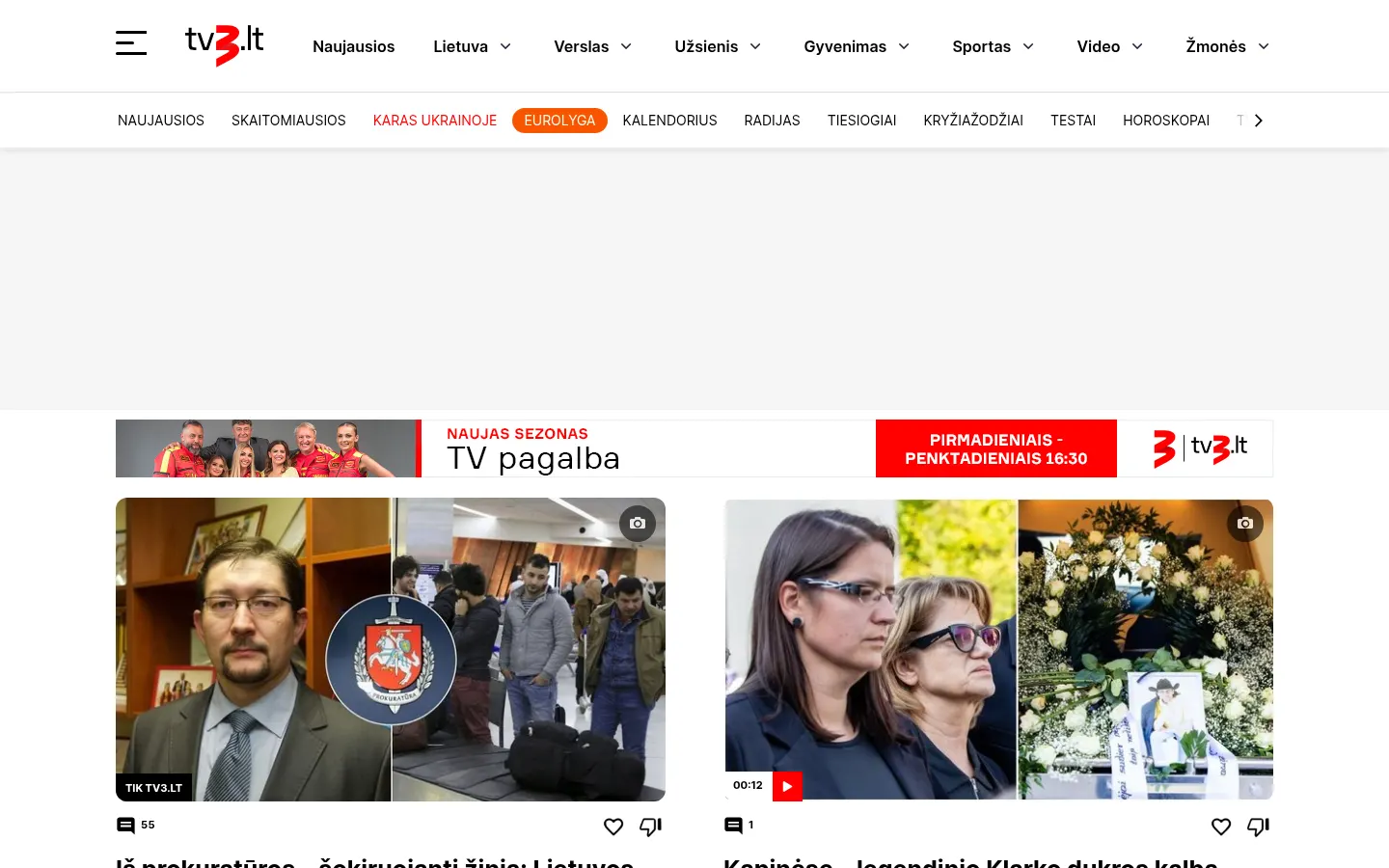Image resolution: width=1389 pixels, height=868 pixels.
Task: Open the hamburger menu icon
Action: 131,43
